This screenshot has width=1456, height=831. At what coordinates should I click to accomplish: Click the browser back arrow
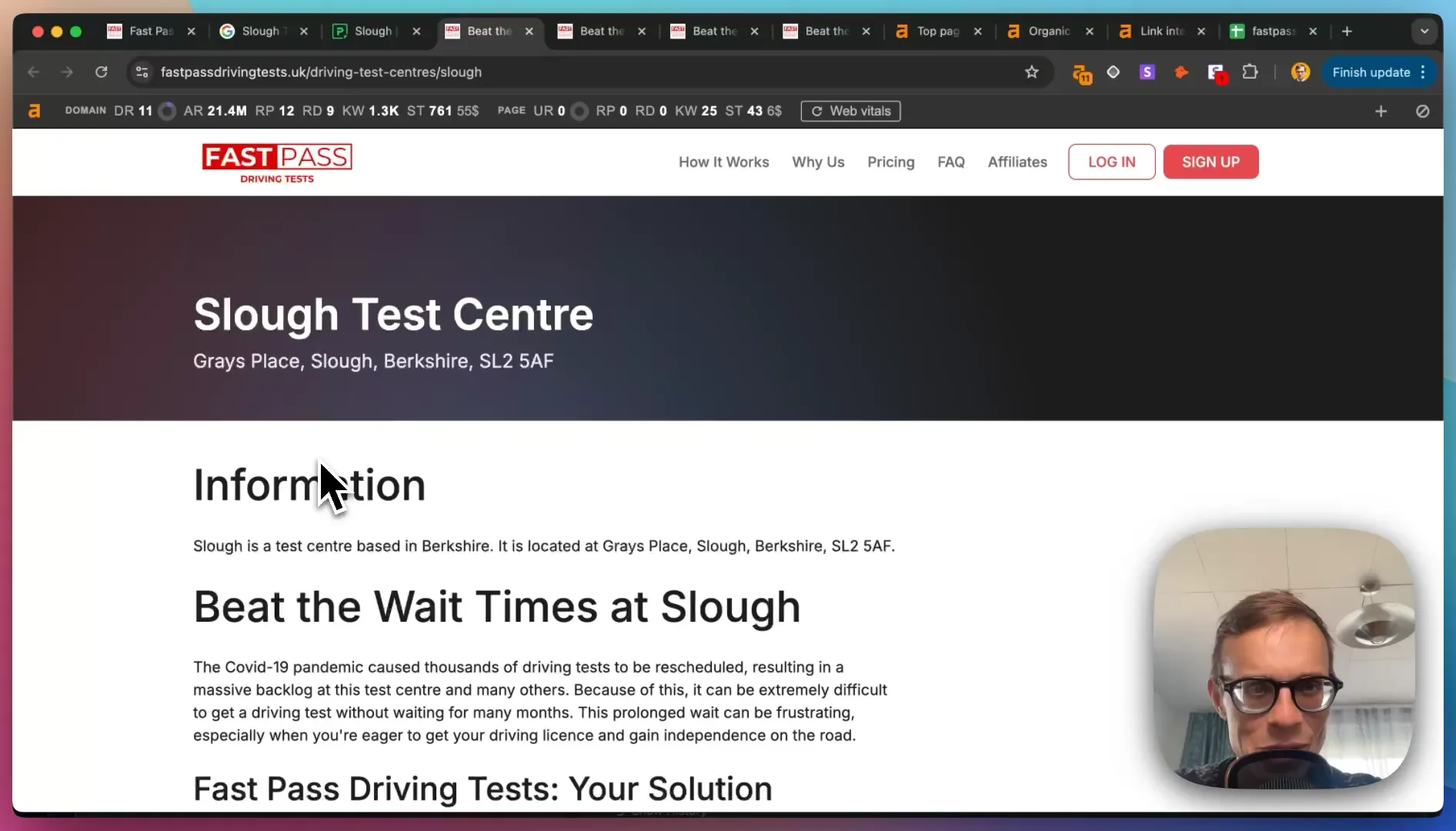coord(33,72)
